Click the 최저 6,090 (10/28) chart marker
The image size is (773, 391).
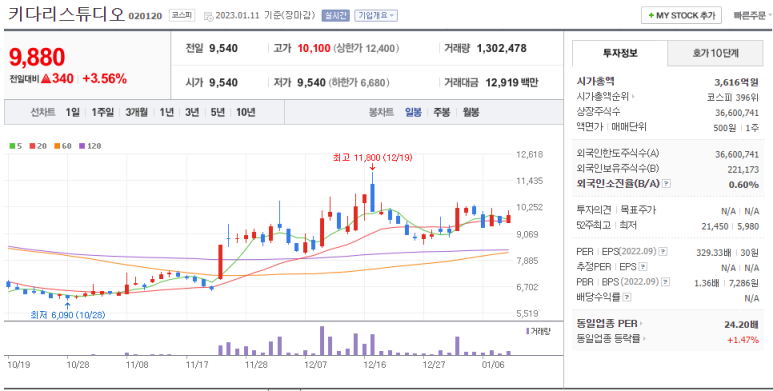click(x=68, y=314)
